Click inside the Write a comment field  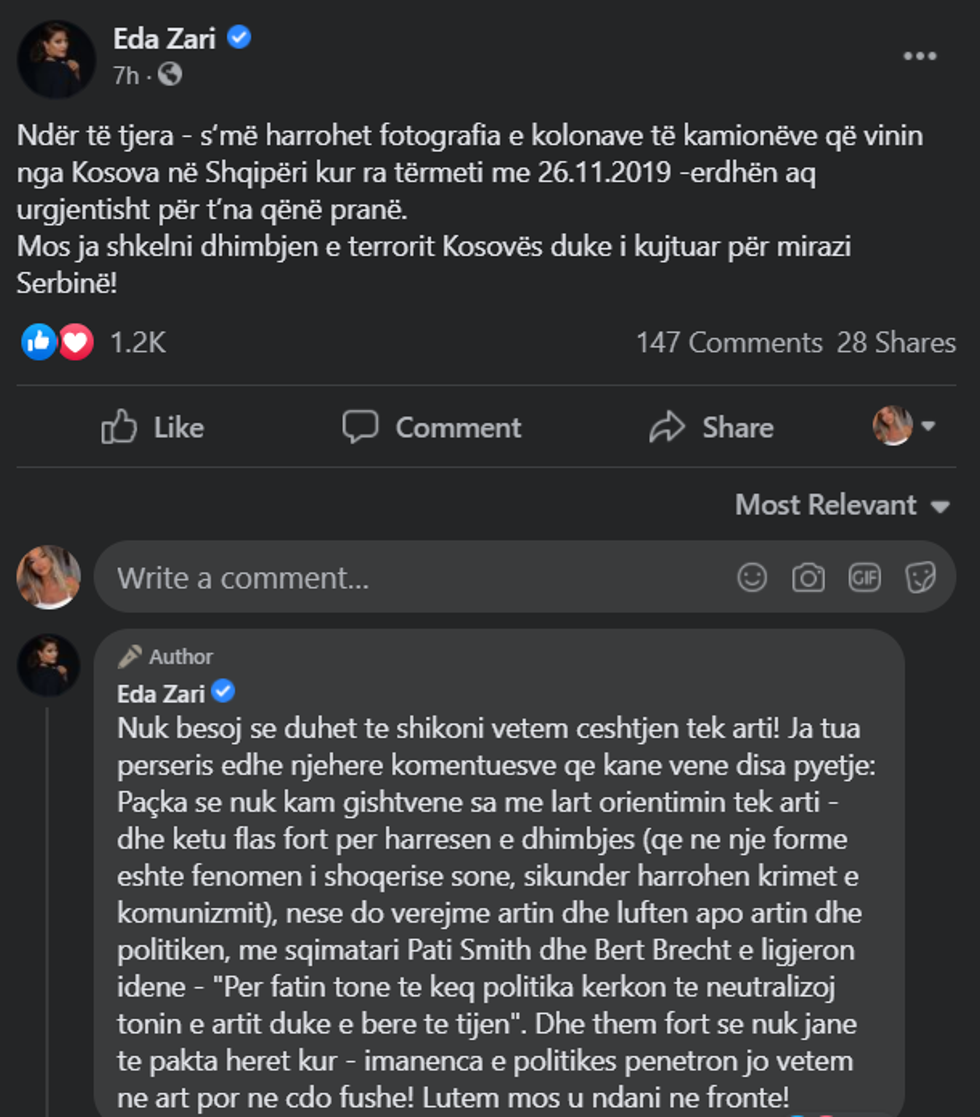[400, 577]
